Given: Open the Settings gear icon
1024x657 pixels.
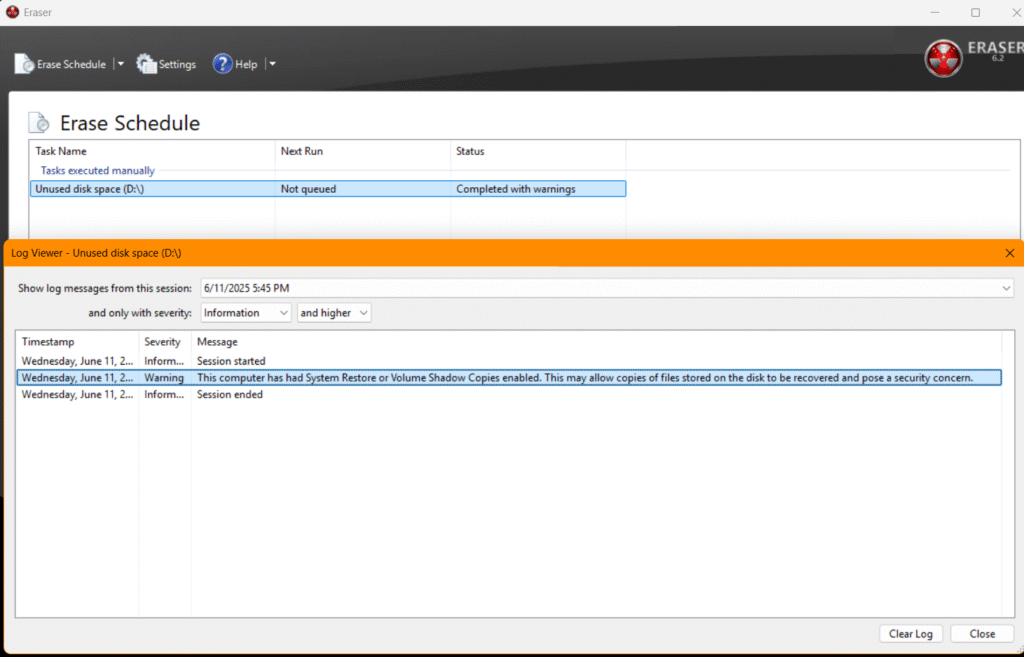Looking at the screenshot, I should (x=146, y=64).
